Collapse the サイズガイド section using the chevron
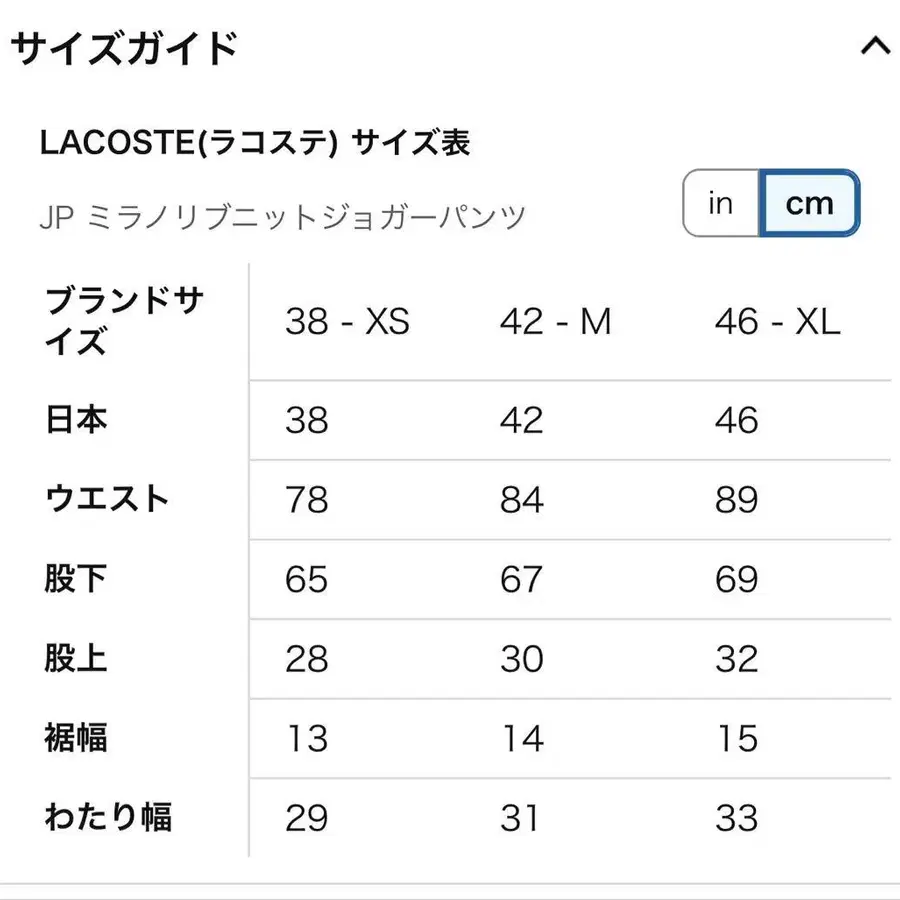 874,46
